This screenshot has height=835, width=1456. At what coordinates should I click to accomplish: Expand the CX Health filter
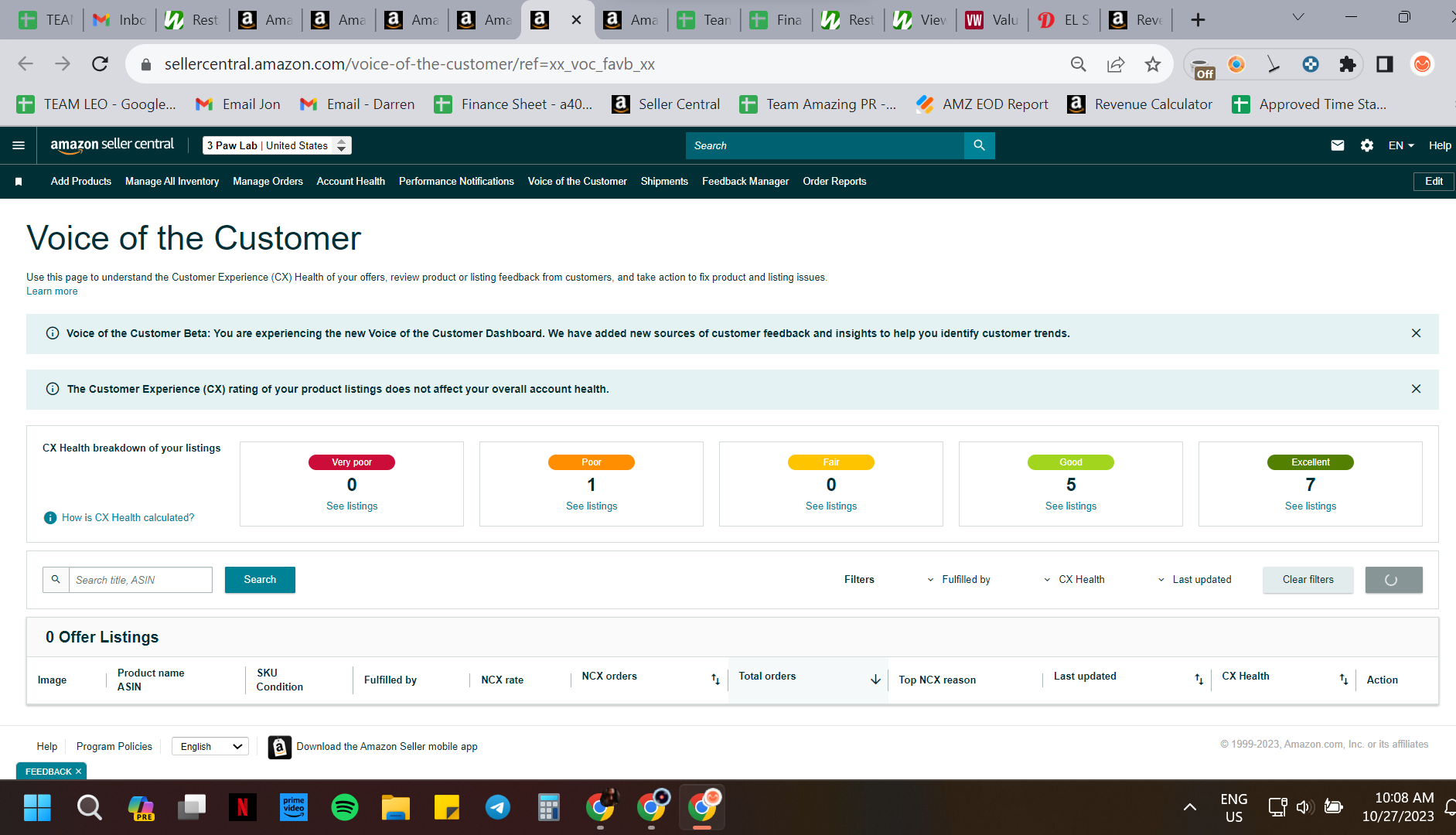coord(1074,580)
